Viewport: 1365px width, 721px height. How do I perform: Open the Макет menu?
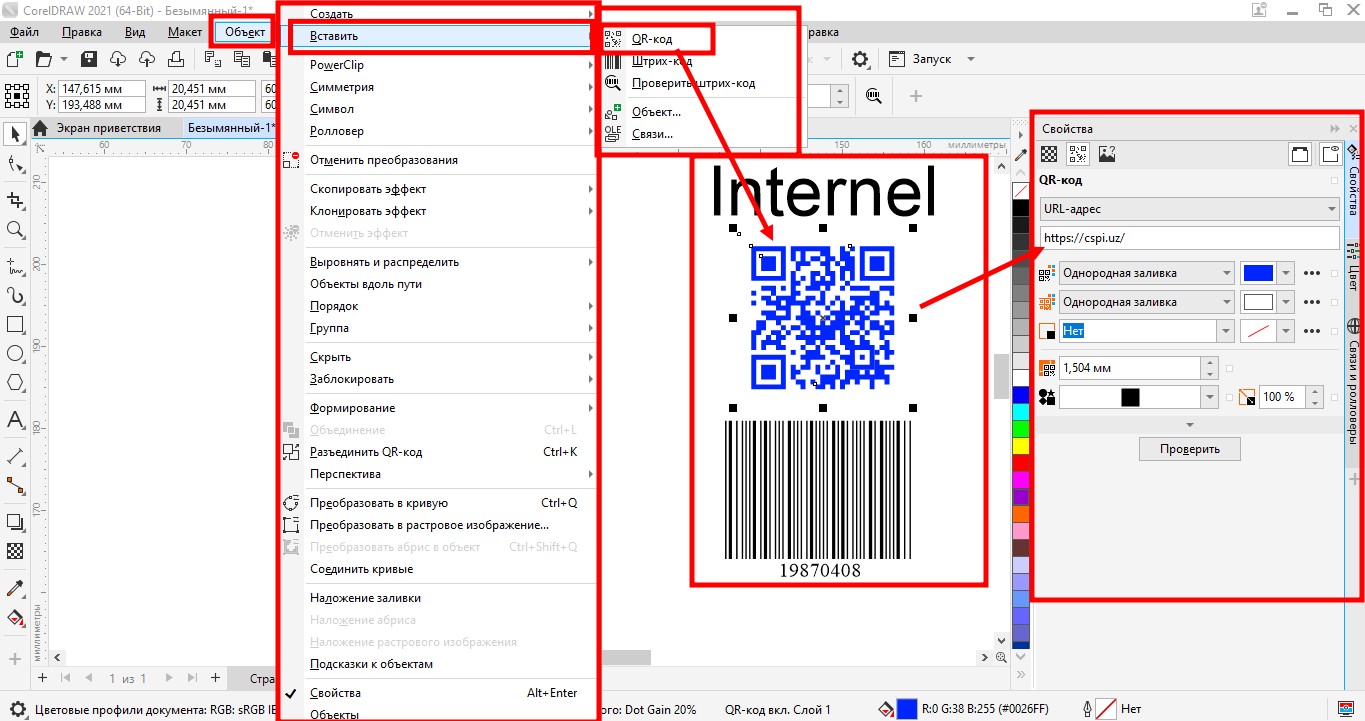[x=185, y=32]
